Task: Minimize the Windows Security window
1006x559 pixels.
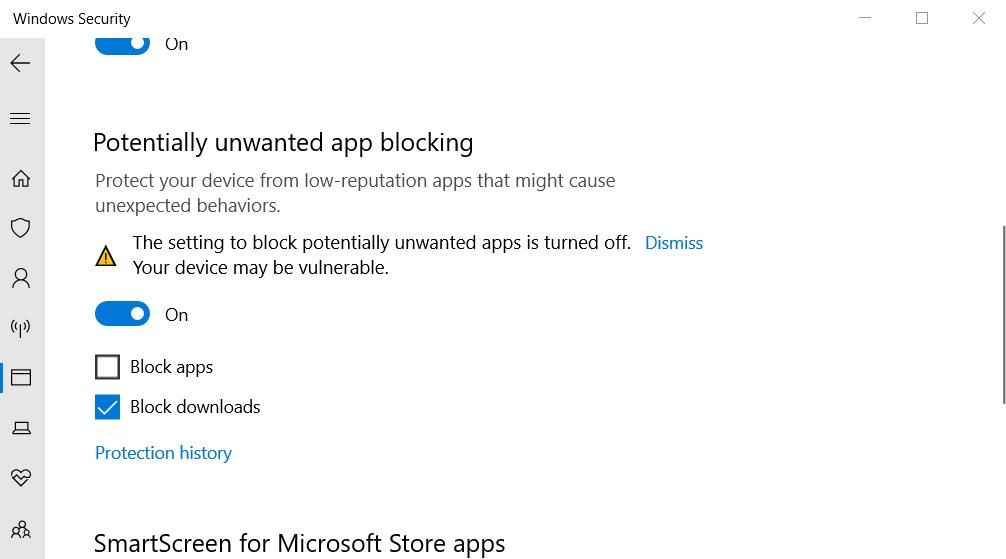Action: (865, 18)
